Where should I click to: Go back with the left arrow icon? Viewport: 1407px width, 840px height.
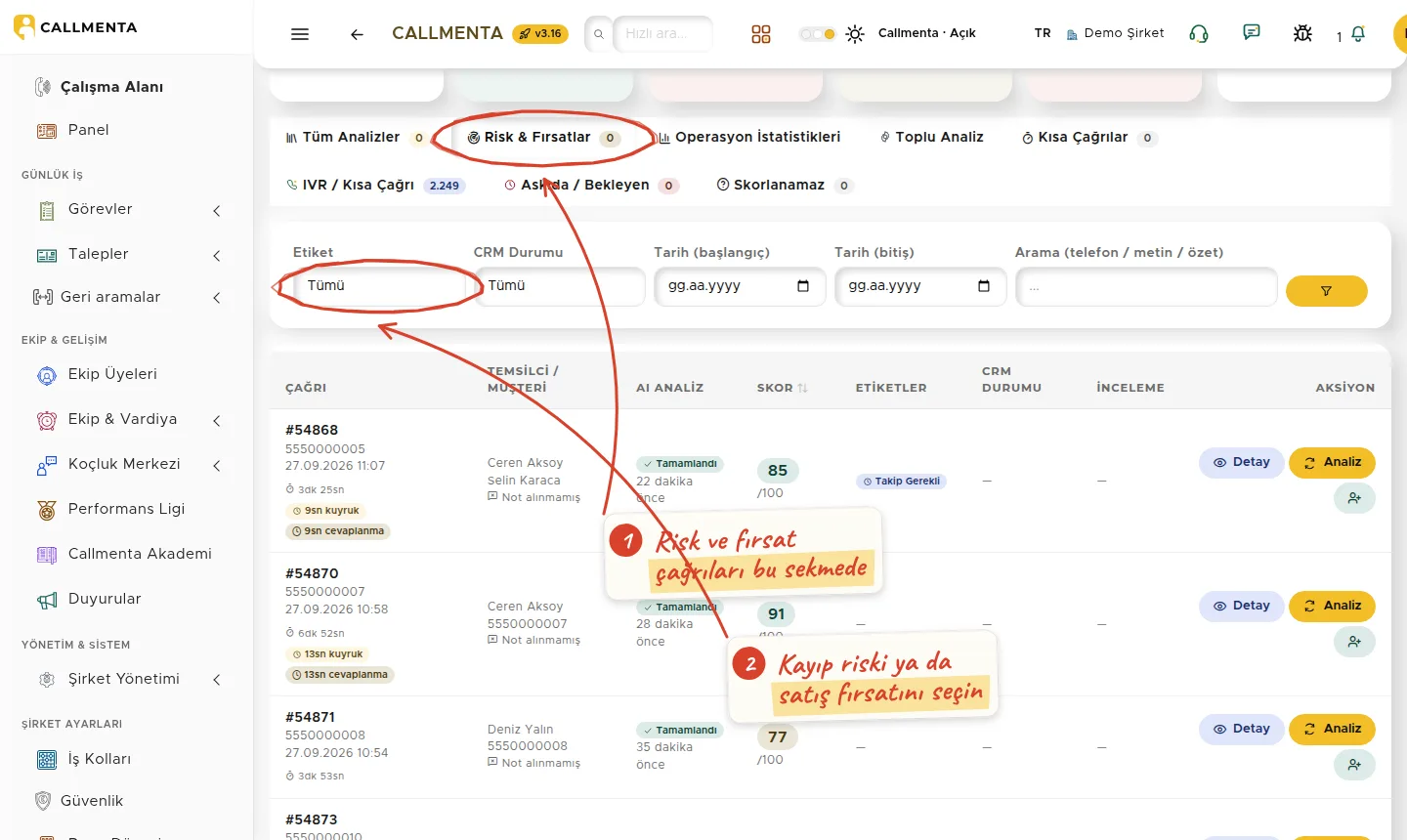click(357, 34)
